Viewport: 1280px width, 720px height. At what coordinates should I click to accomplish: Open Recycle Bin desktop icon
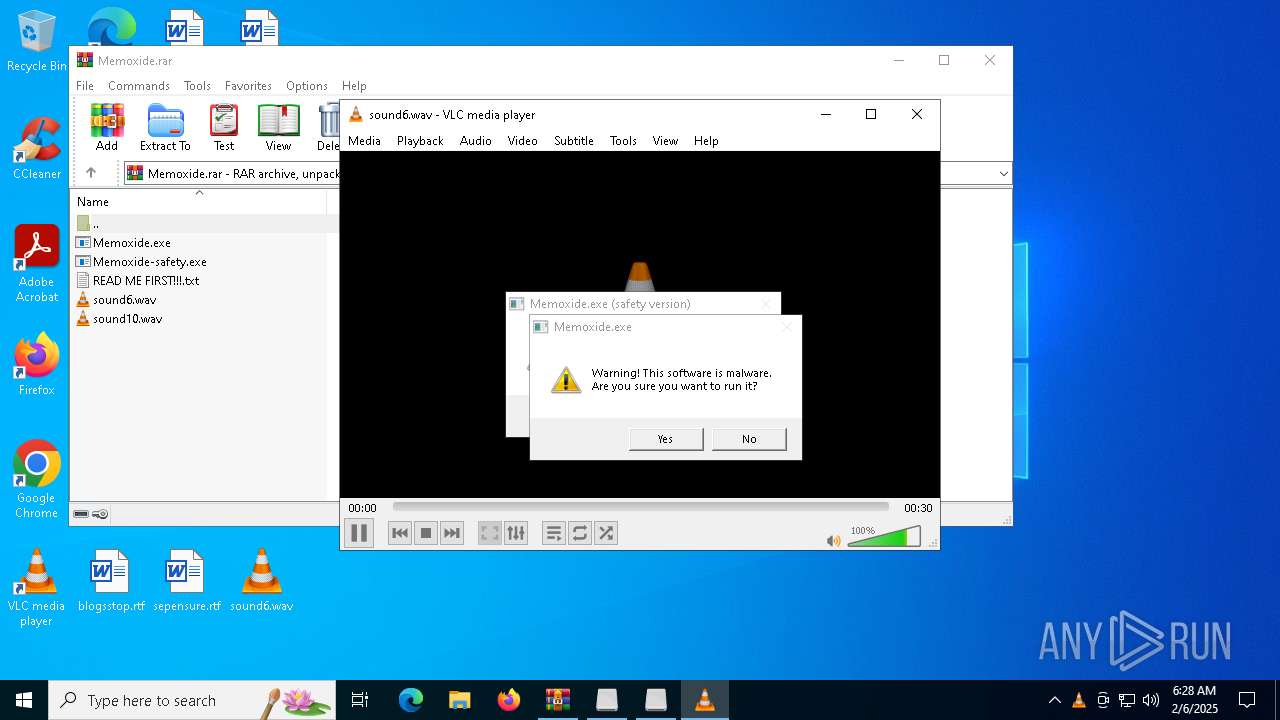37,42
